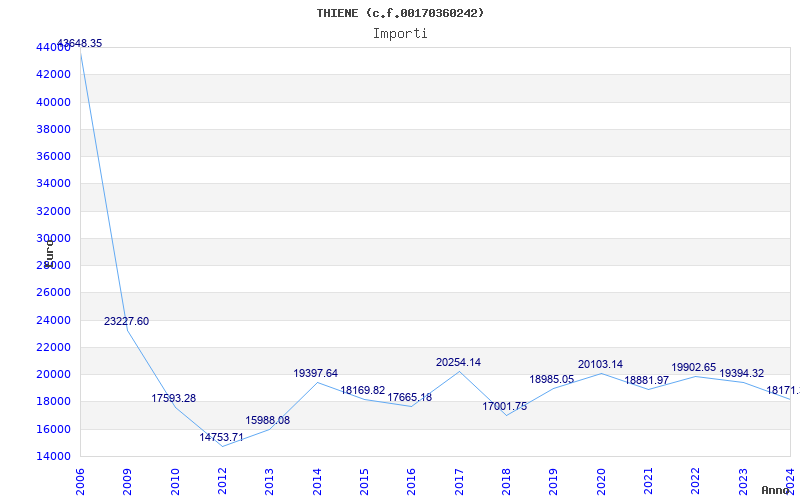Click the 17593.28 value label

click(x=174, y=399)
